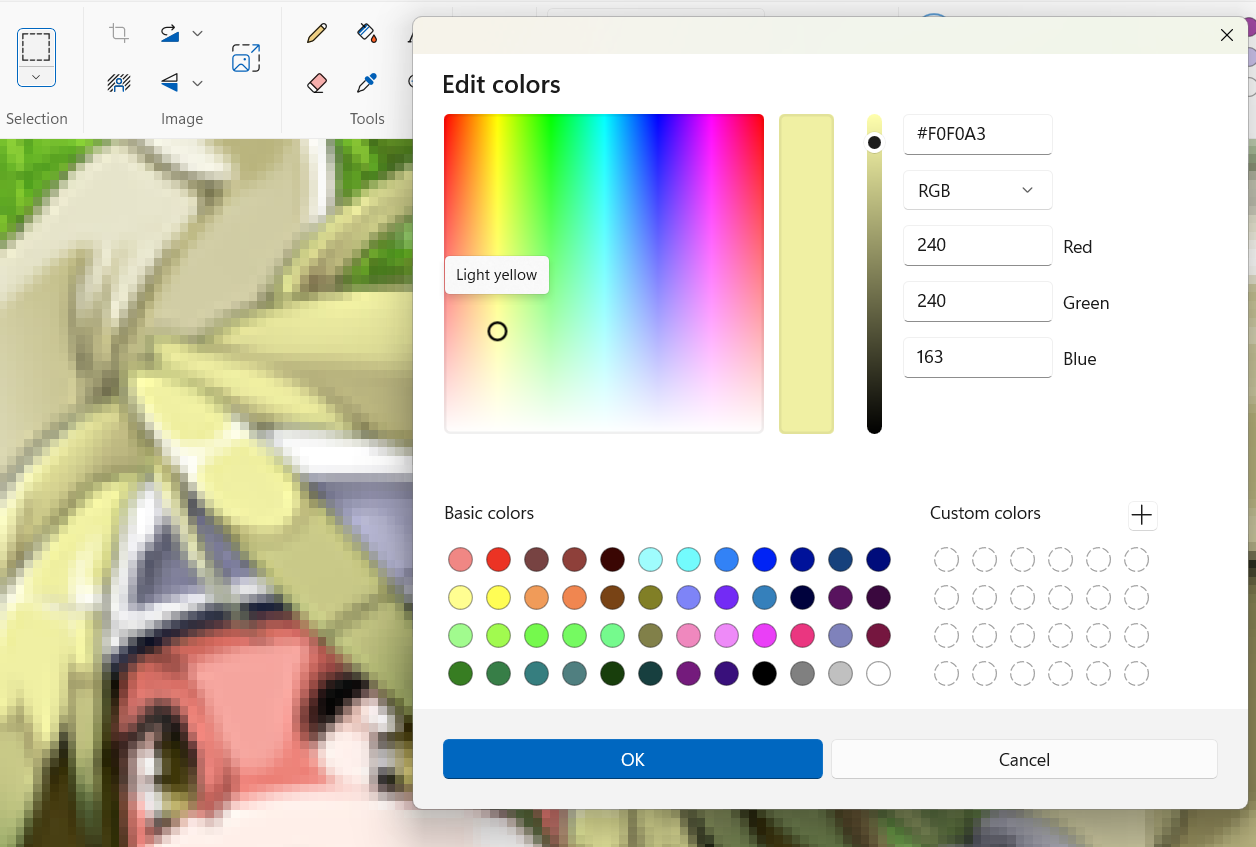This screenshot has width=1256, height=847.
Task: Click the 'Edit colors' dialog title text
Action: click(x=501, y=84)
